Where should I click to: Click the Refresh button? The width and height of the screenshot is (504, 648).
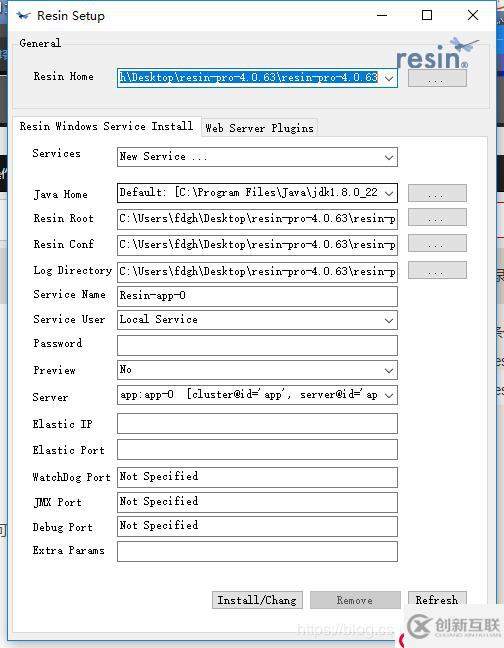tap(437, 600)
